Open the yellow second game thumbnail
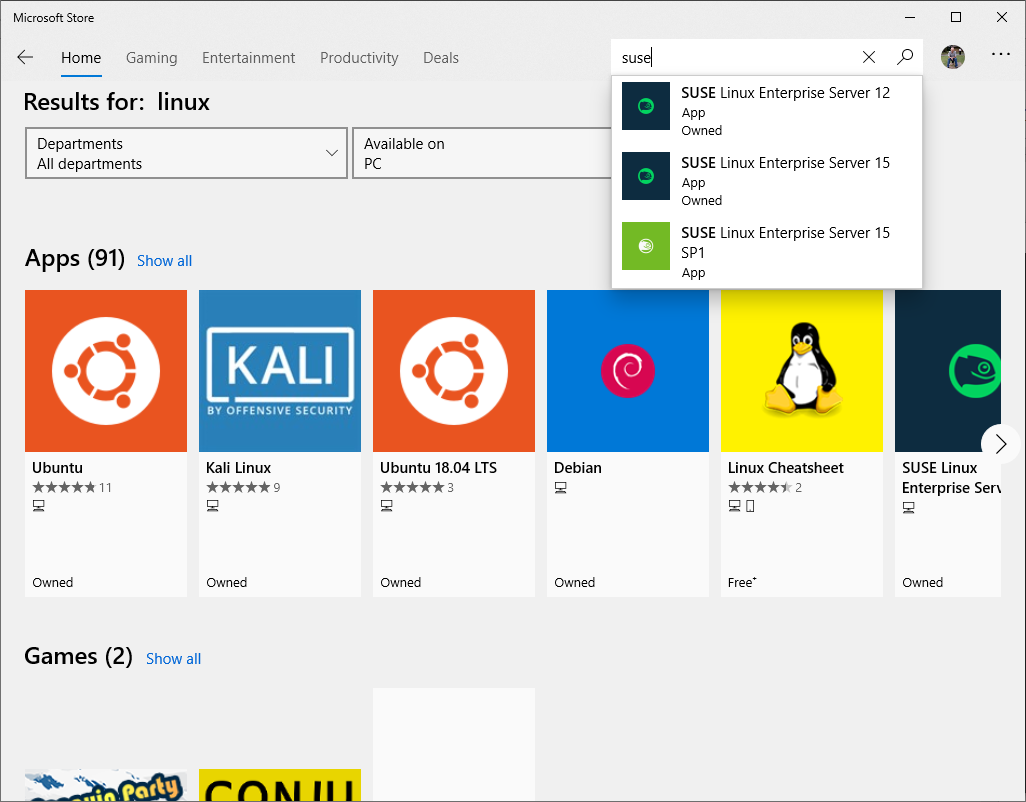The height and width of the screenshot is (802, 1026). pos(280,786)
